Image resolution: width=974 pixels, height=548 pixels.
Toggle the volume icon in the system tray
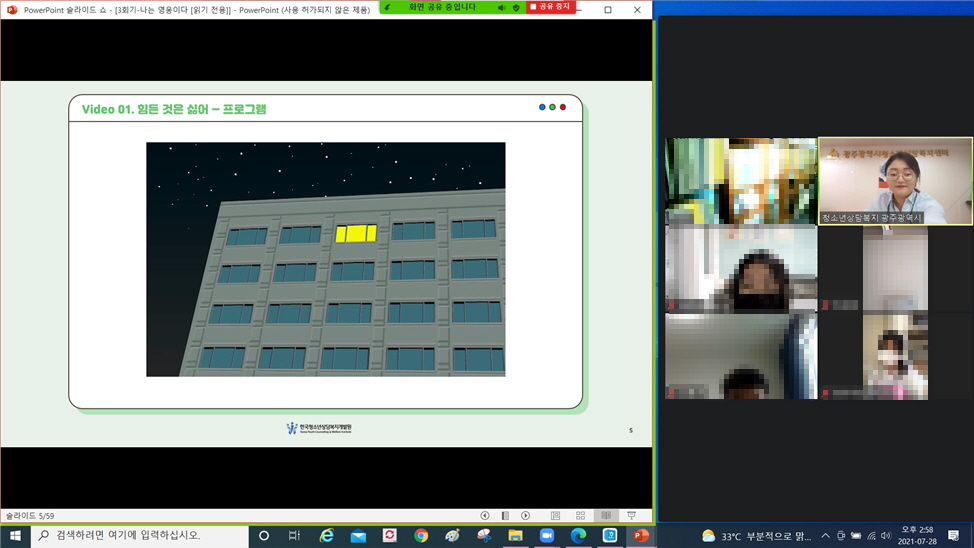pyautogui.click(x=886, y=536)
